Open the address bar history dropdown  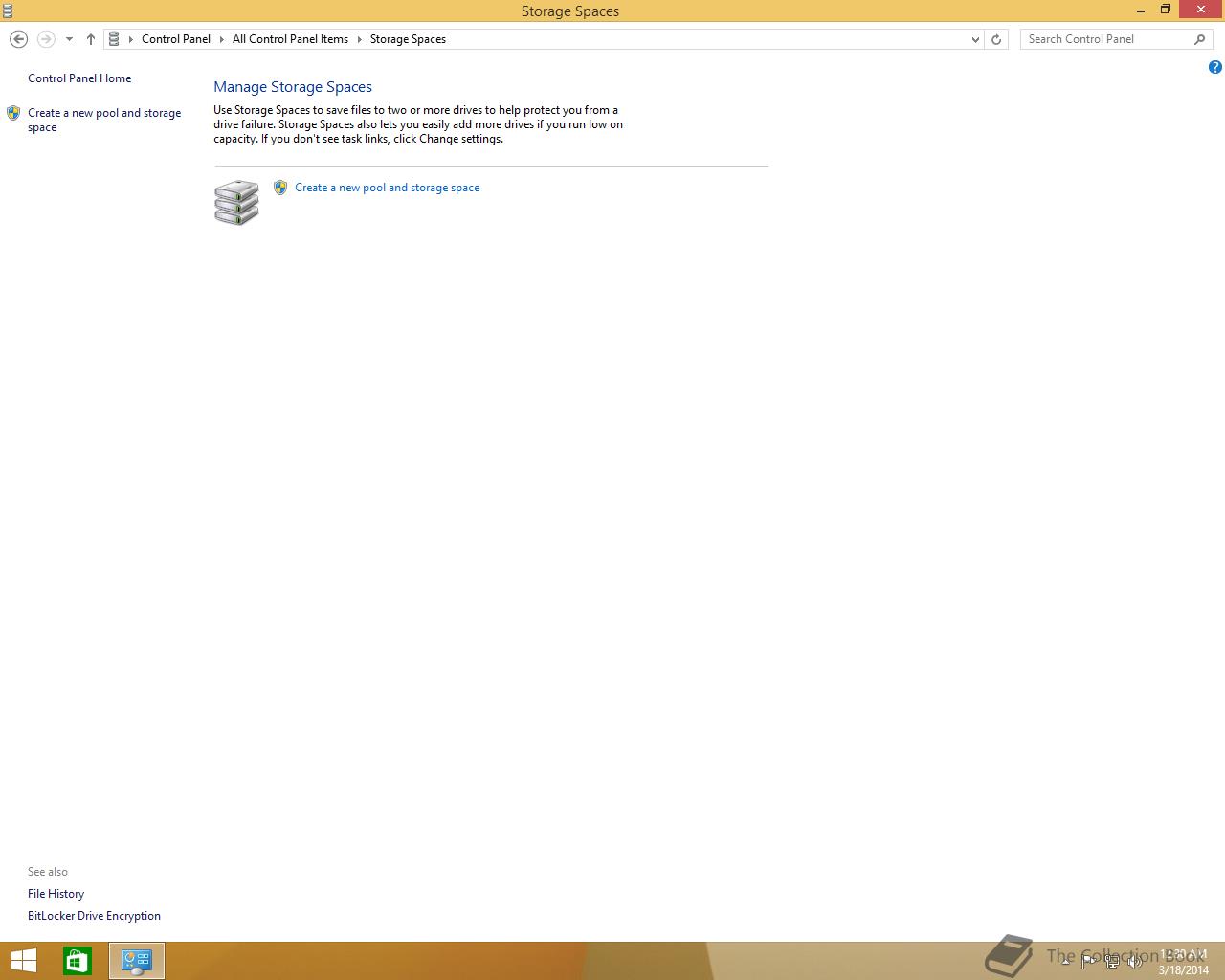pyautogui.click(x=975, y=39)
